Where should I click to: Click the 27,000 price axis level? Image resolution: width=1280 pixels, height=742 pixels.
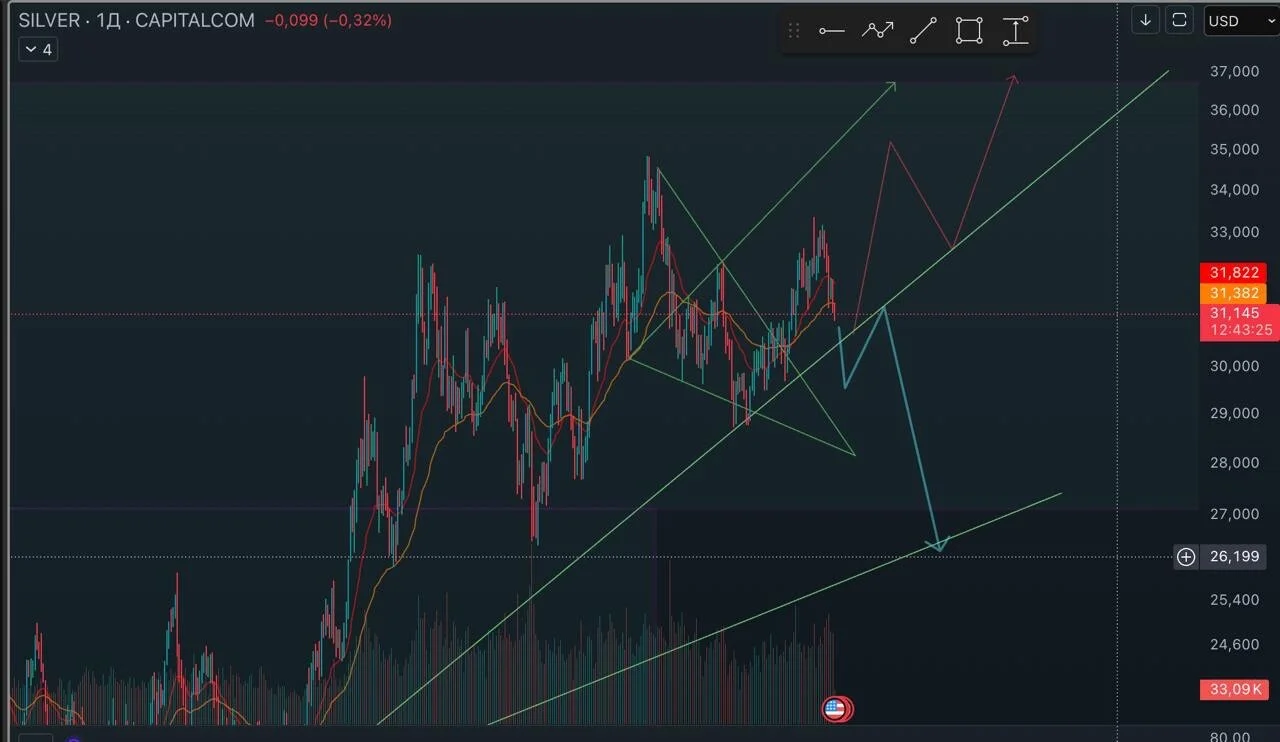point(1234,514)
